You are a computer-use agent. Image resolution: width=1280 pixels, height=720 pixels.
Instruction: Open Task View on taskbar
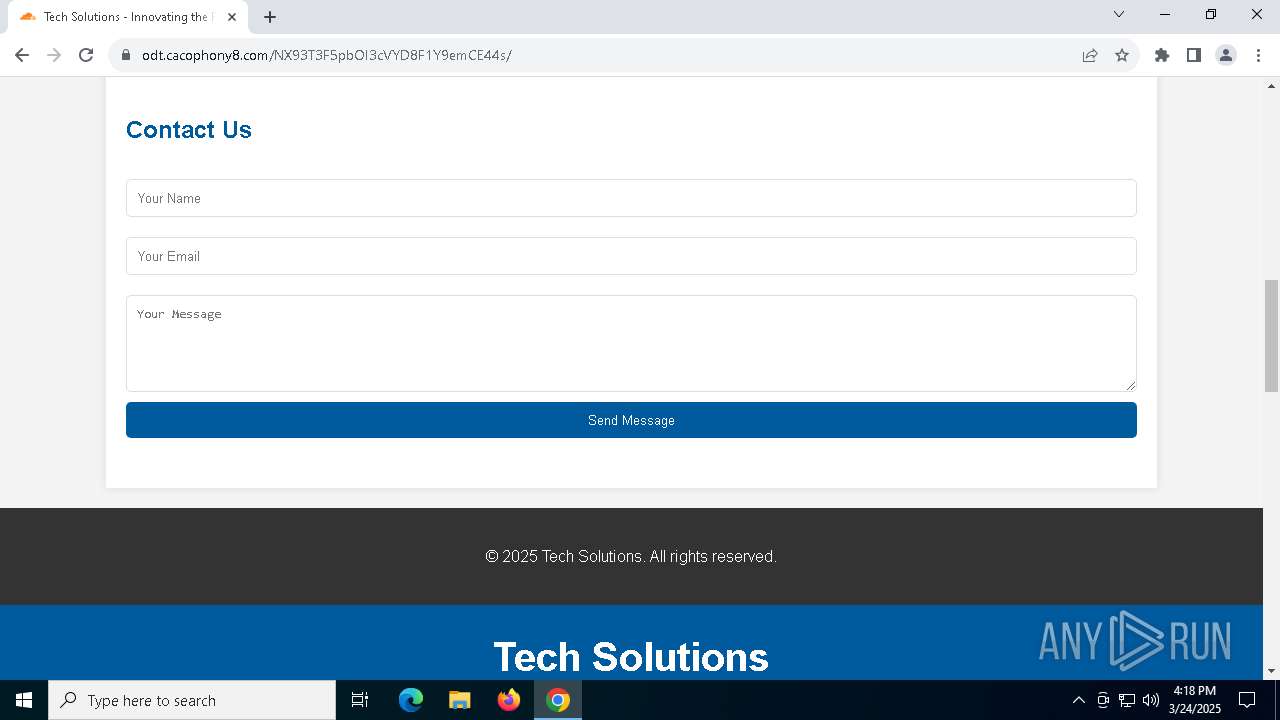coord(360,700)
